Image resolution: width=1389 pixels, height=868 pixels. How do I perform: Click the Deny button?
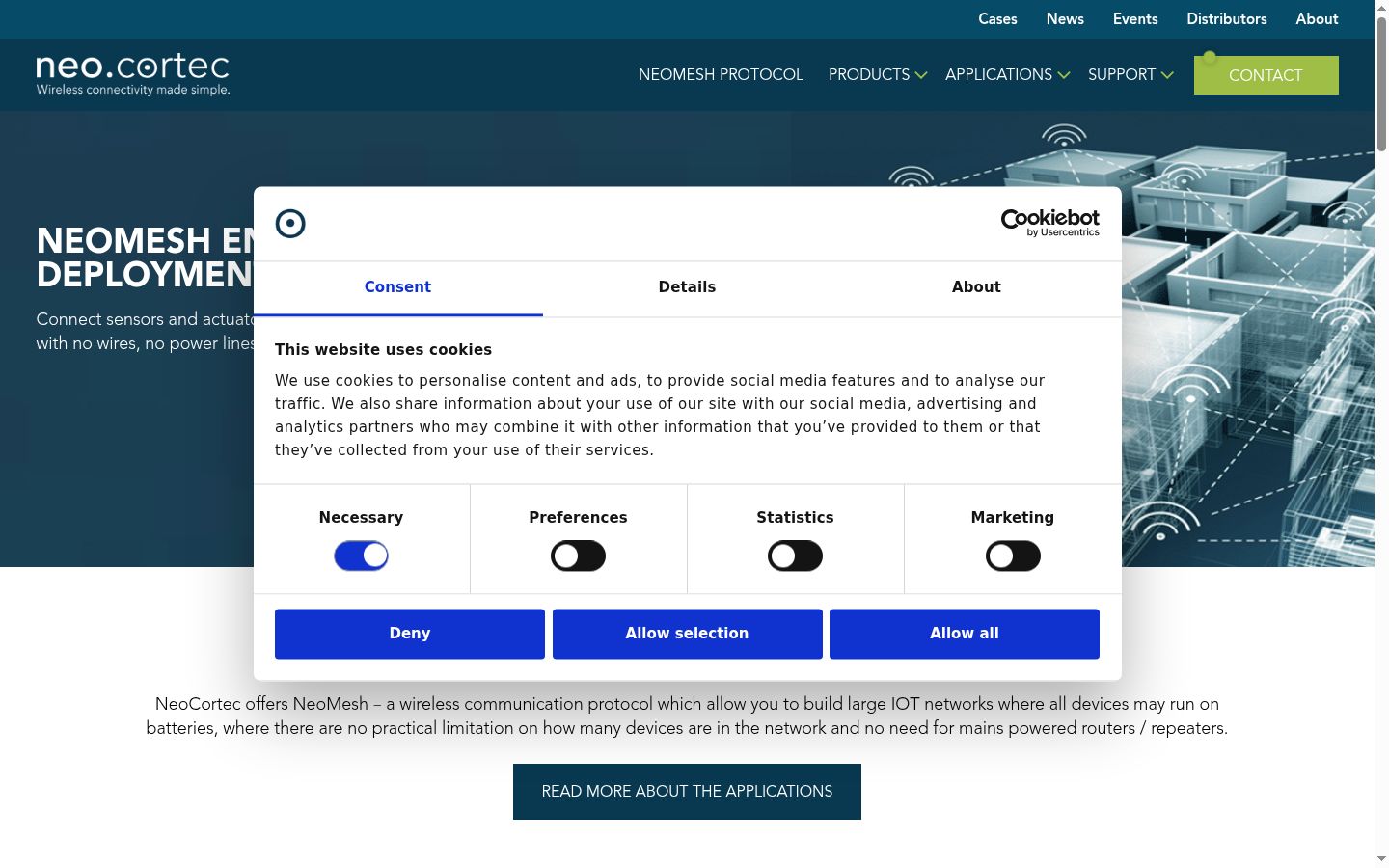(410, 634)
